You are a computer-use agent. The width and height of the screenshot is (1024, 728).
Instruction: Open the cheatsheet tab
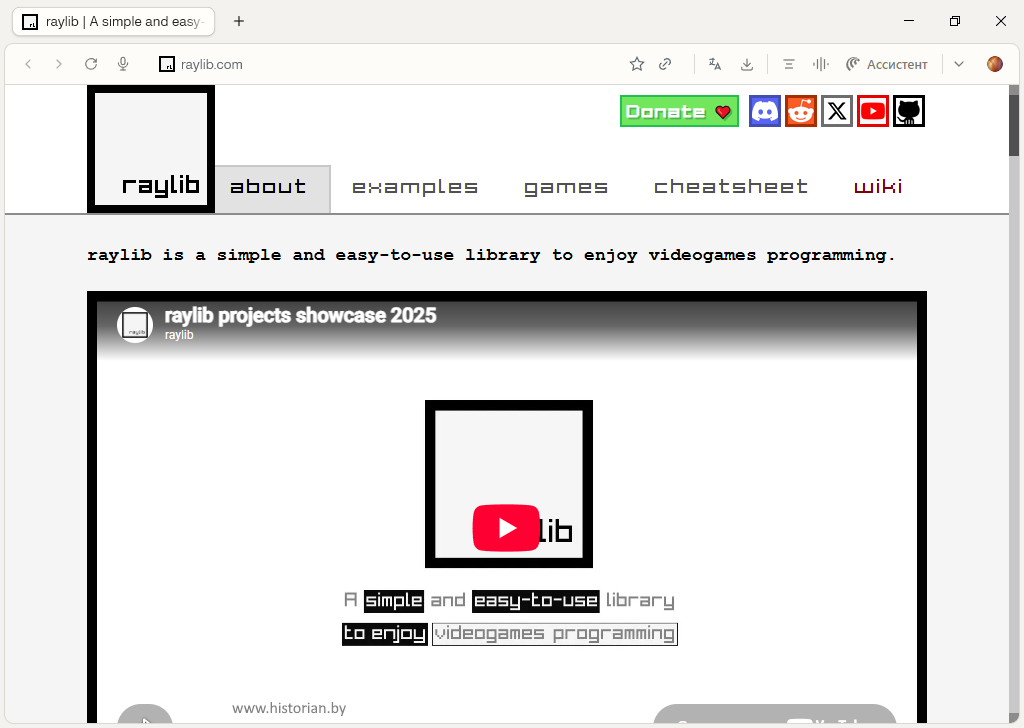tap(731, 187)
